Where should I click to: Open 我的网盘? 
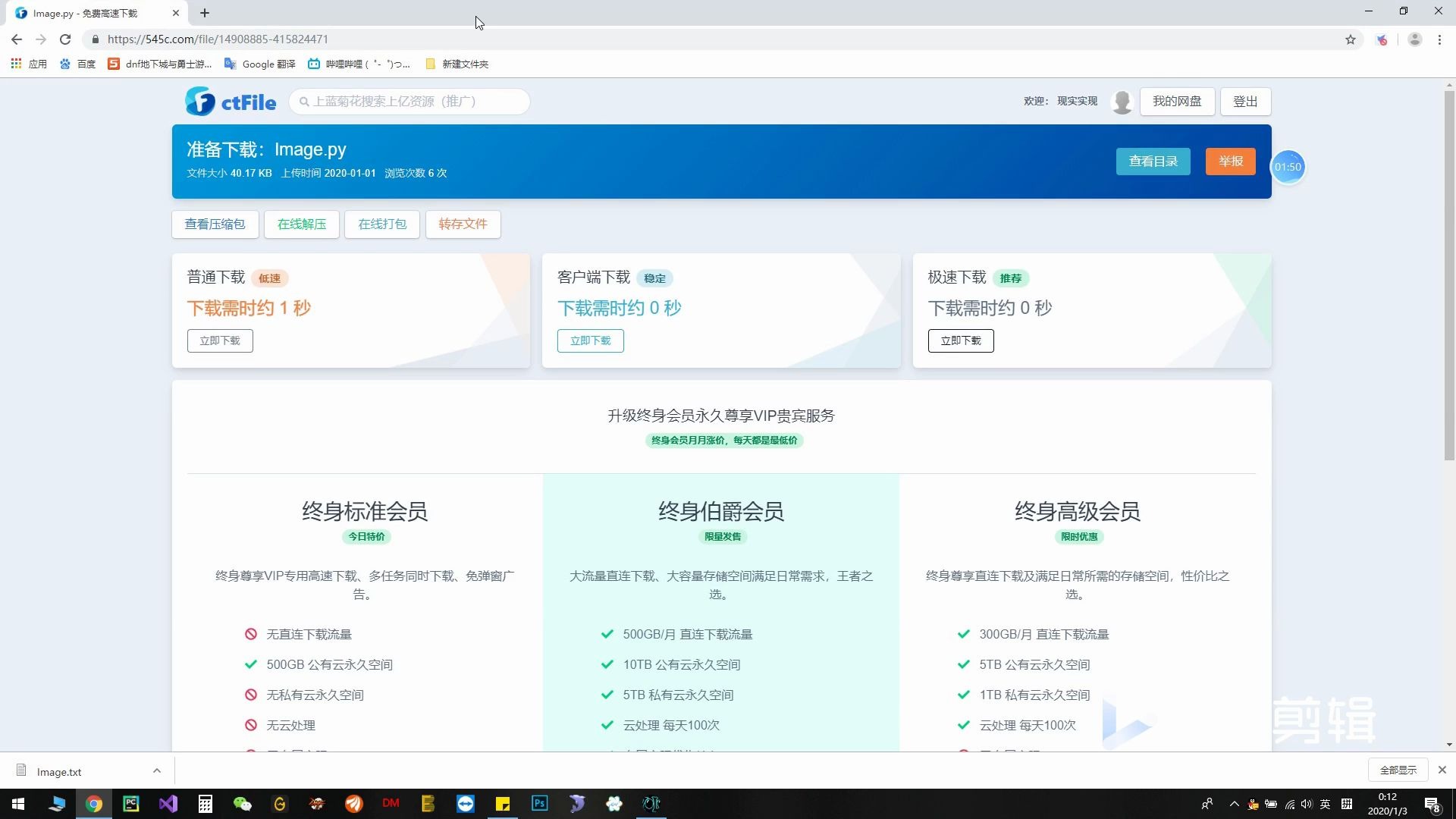point(1177,102)
